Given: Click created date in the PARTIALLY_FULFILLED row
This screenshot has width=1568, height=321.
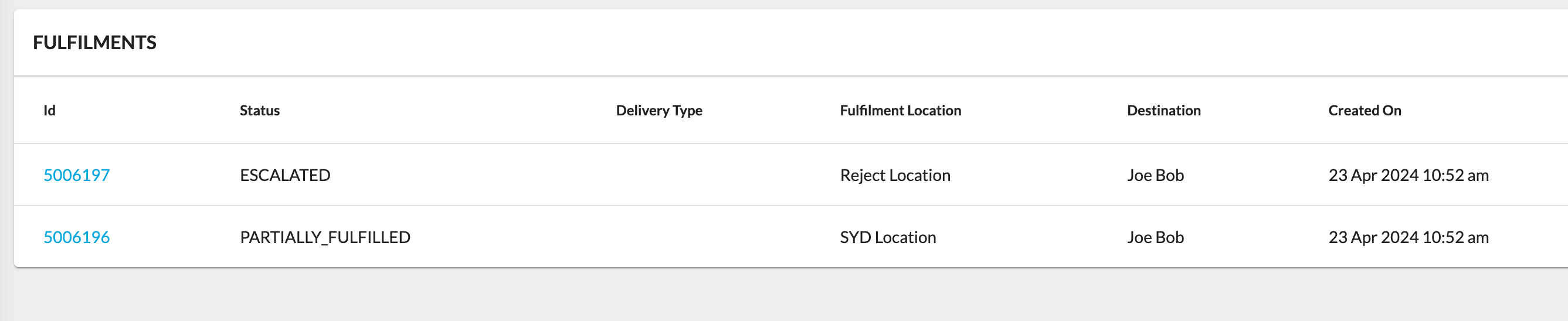Looking at the screenshot, I should click(1408, 237).
